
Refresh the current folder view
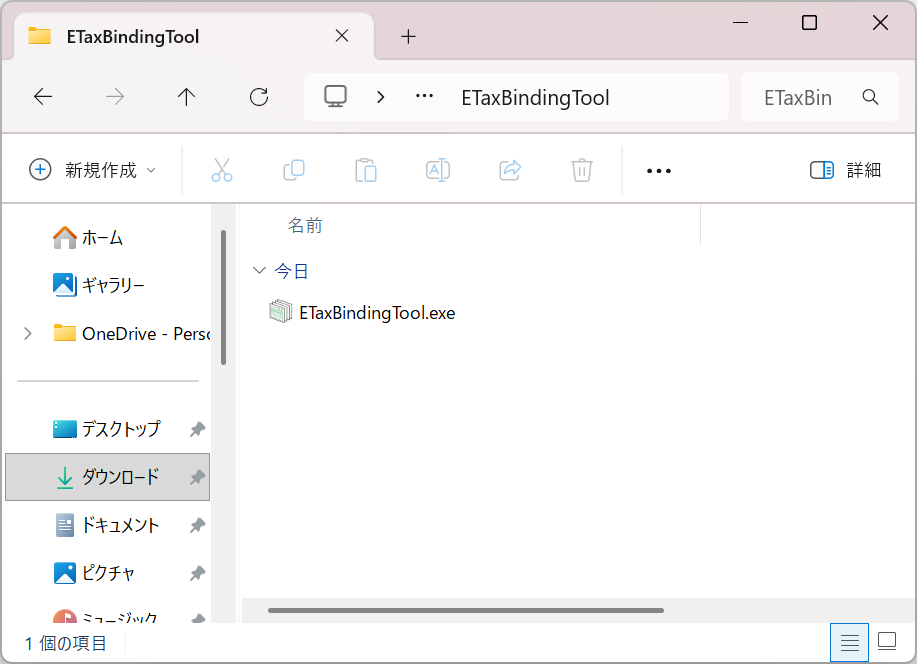pos(259,97)
